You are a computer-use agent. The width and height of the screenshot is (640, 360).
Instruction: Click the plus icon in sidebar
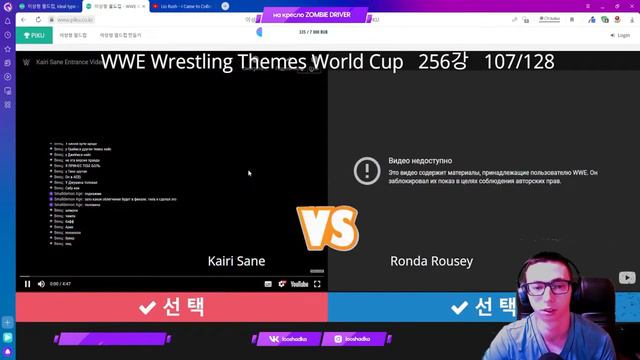point(7,322)
